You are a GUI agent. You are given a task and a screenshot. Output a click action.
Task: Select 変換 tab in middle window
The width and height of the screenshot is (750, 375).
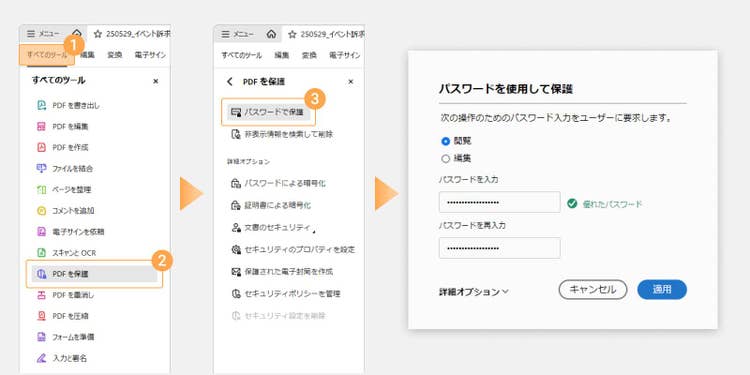click(309, 55)
